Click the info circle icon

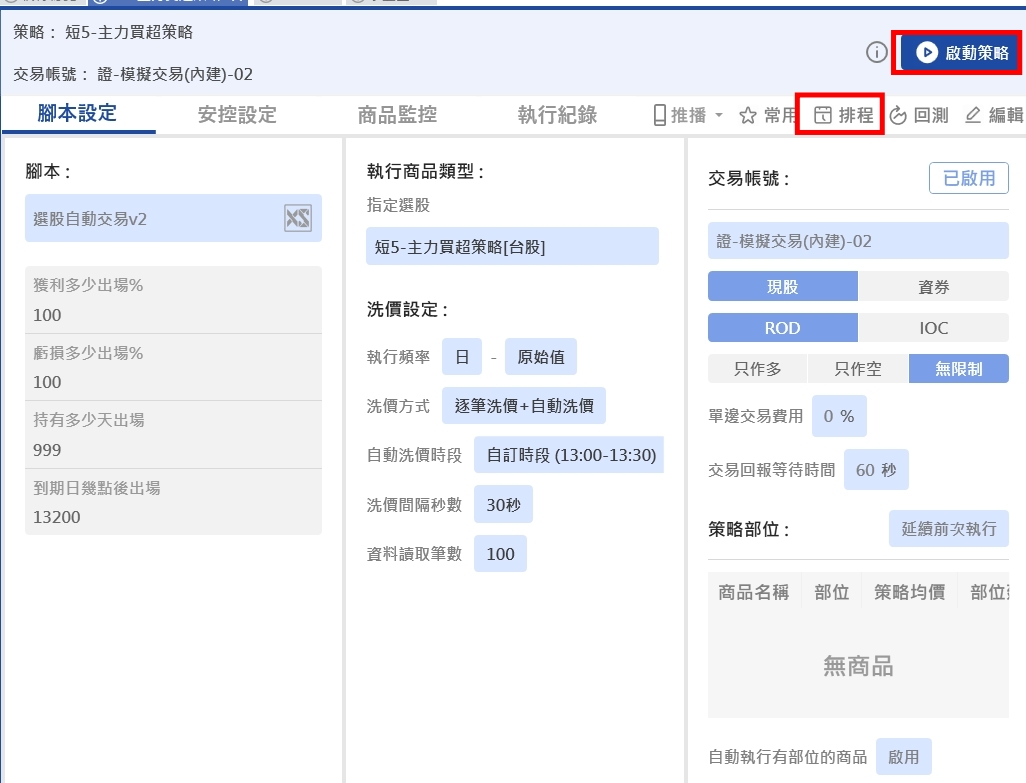876,53
